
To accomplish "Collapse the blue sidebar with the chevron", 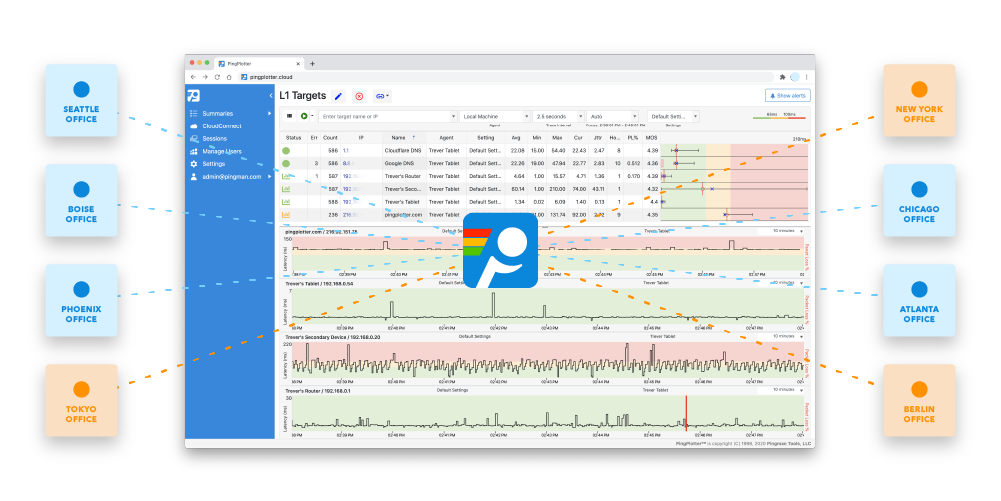I will 271,95.
